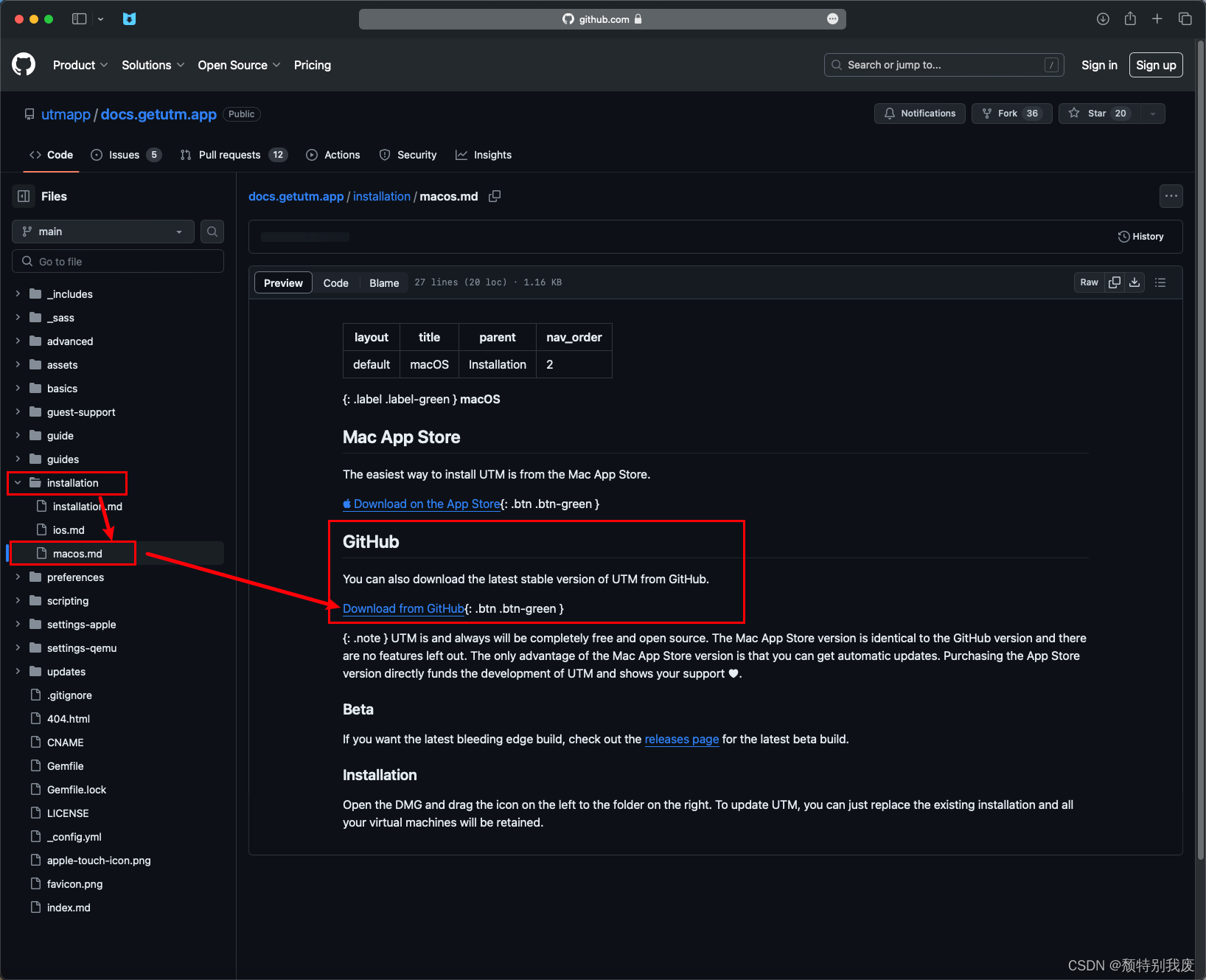Image resolution: width=1206 pixels, height=980 pixels.
Task: Open the Actions tab
Action: [333, 155]
